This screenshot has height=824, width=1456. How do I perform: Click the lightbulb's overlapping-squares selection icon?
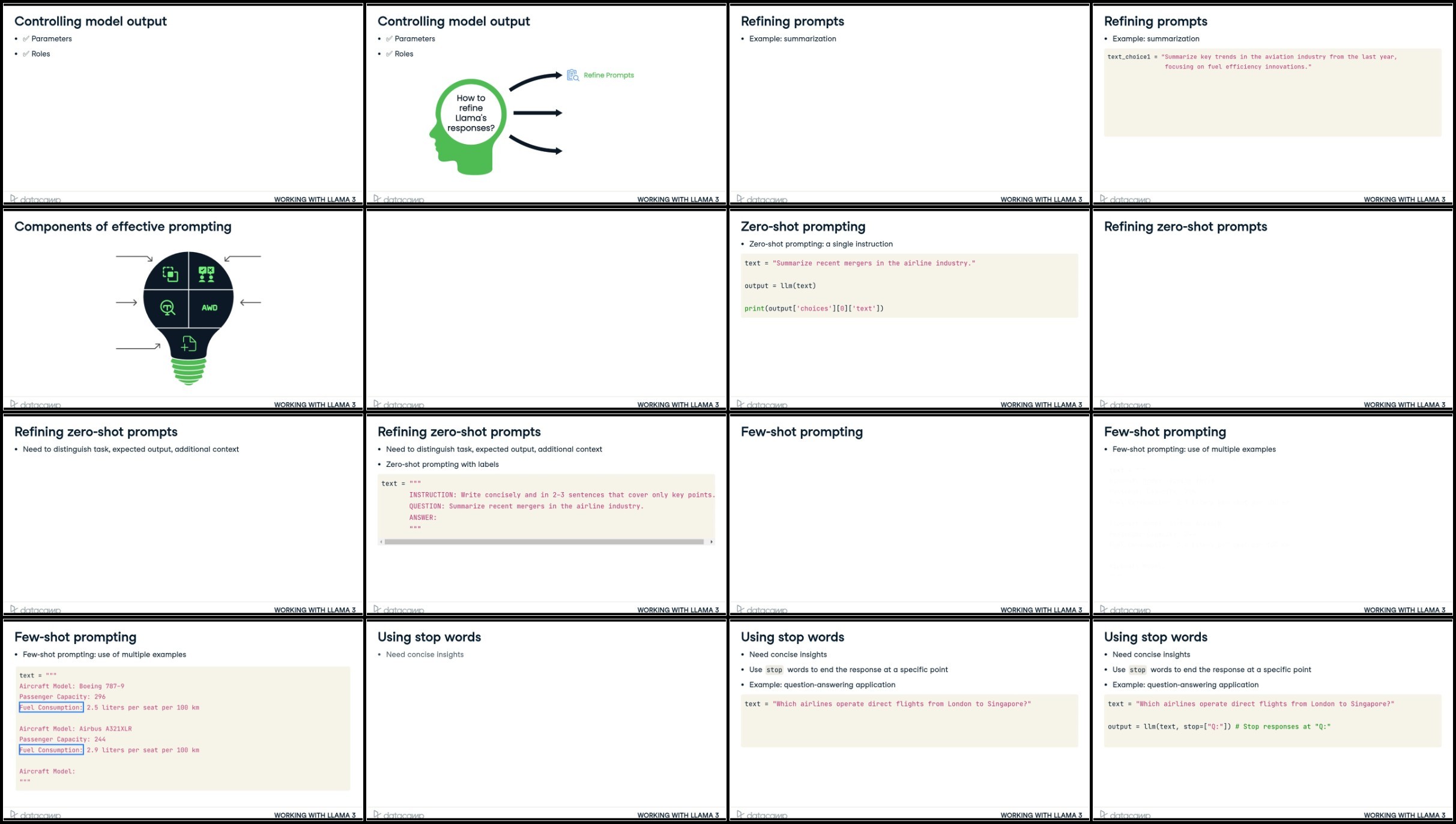point(170,274)
